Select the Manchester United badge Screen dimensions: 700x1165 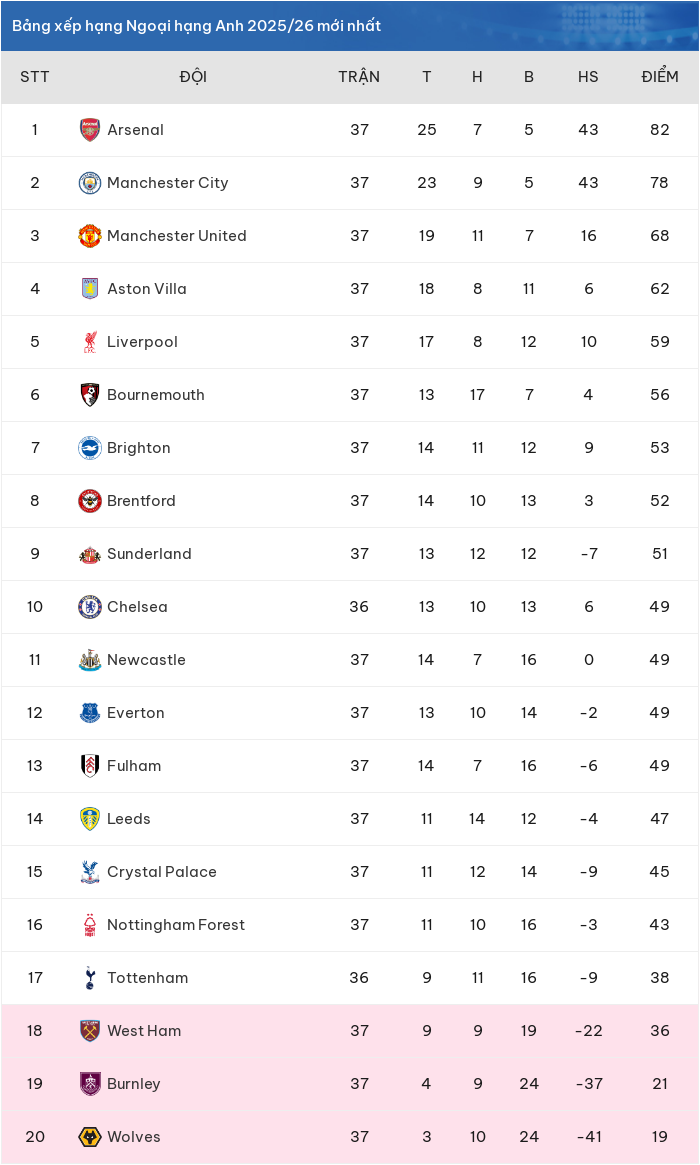(90, 236)
